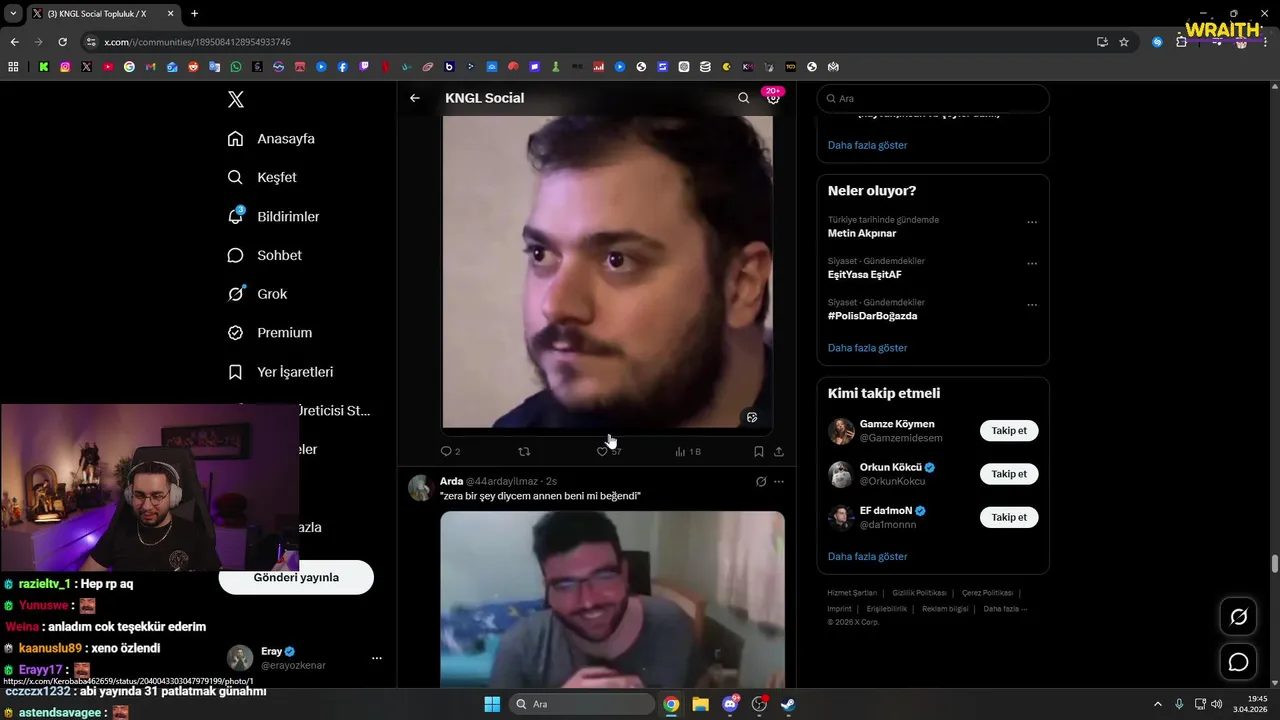Open floating chat messages button
Image resolution: width=1280 pixels, height=720 pixels.
coord(1238,662)
